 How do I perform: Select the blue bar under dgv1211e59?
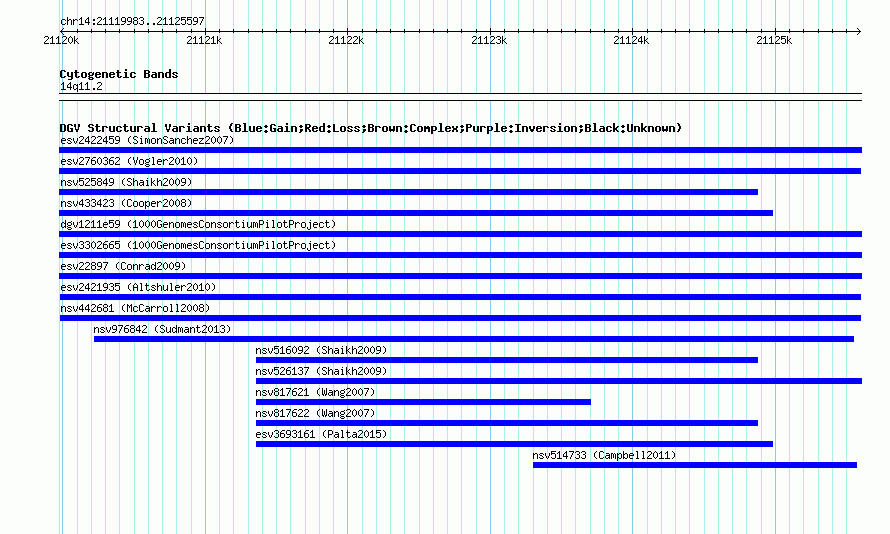460,234
